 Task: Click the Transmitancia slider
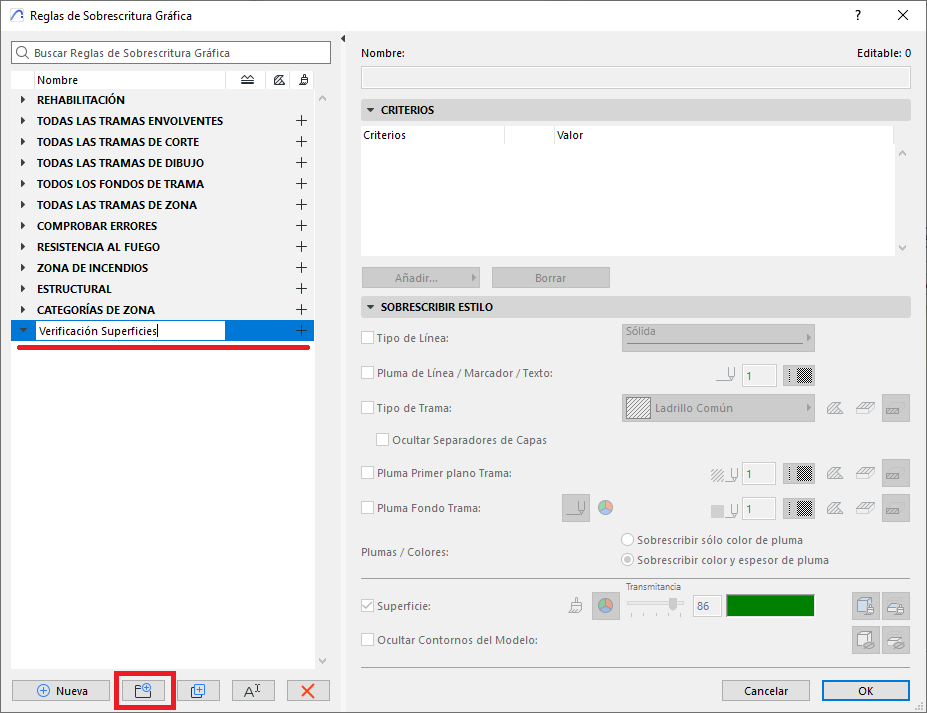[654, 604]
